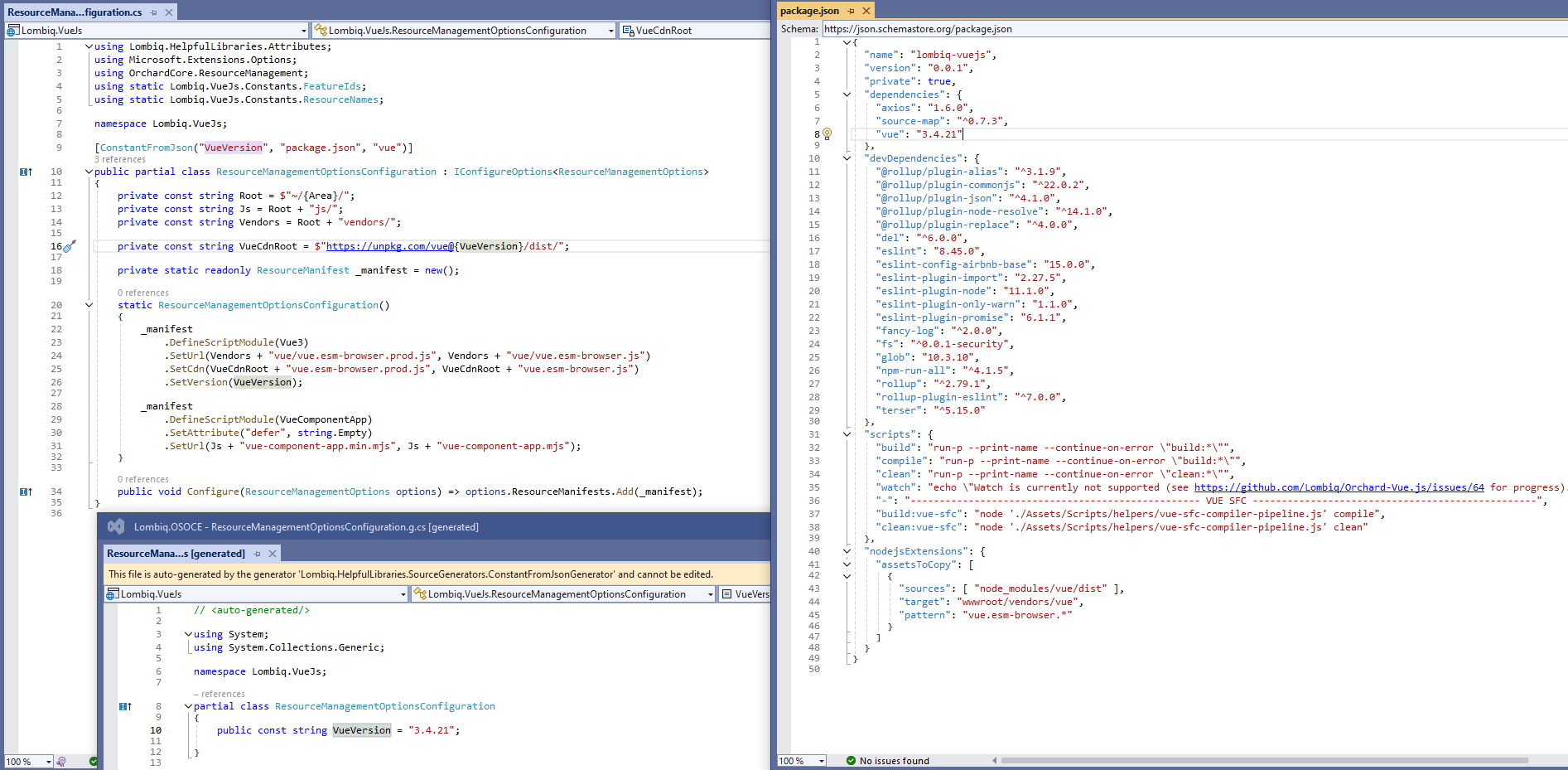Click the green health indicator in the .cs editor
Screen dimensions: 1568x770
pyautogui.click(x=94, y=761)
